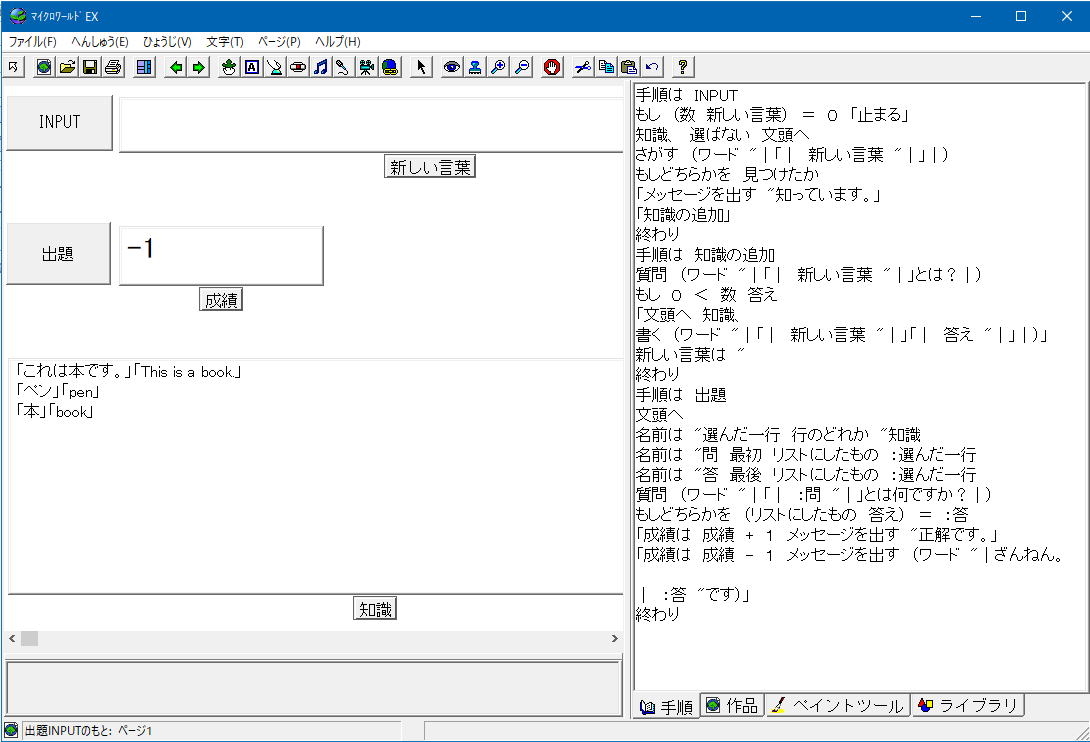Click the globe icon in the status bar
The width and height of the screenshot is (1090, 742).
(x=11, y=730)
